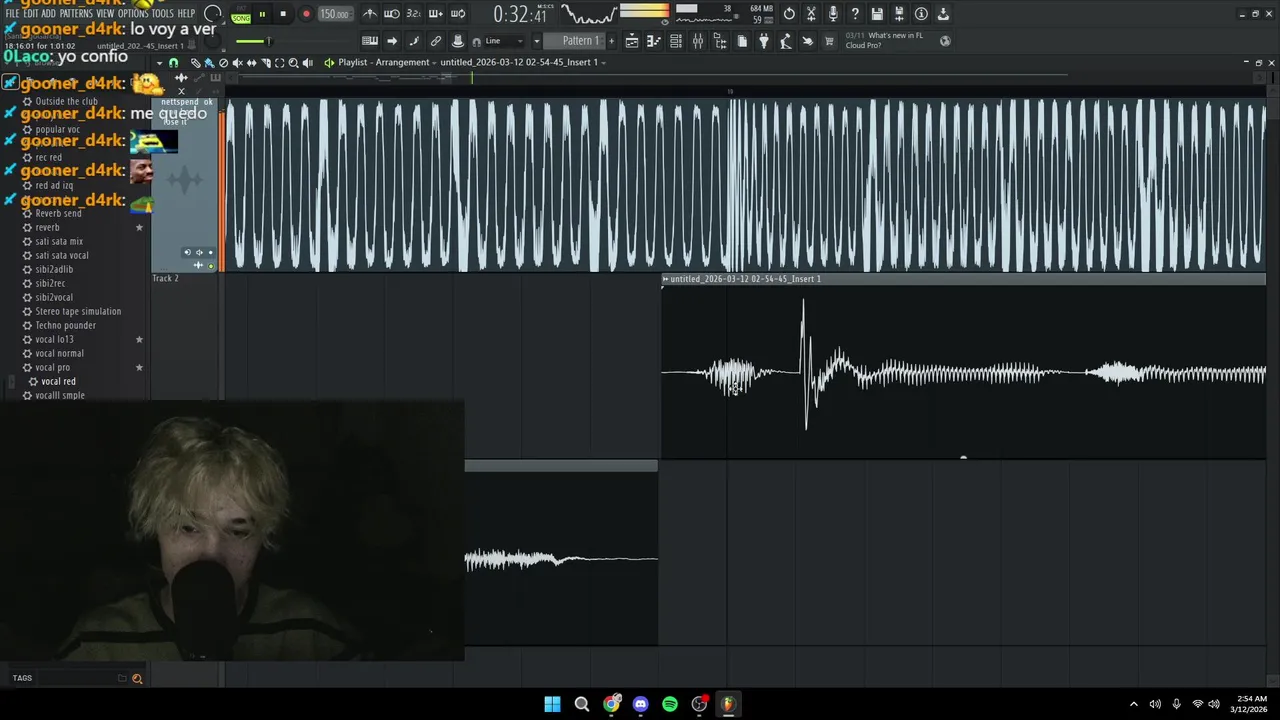Open the Mixer view icon
This screenshot has width=1280, height=720.
pos(698,41)
